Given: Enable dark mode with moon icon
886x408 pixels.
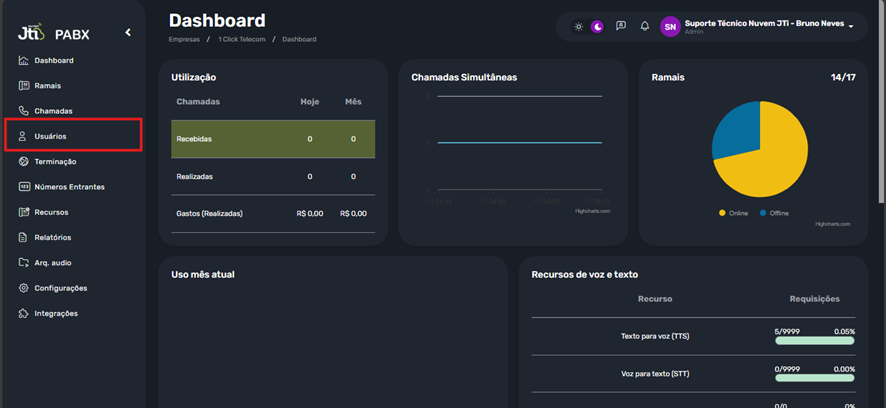Looking at the screenshot, I should click(x=598, y=26).
